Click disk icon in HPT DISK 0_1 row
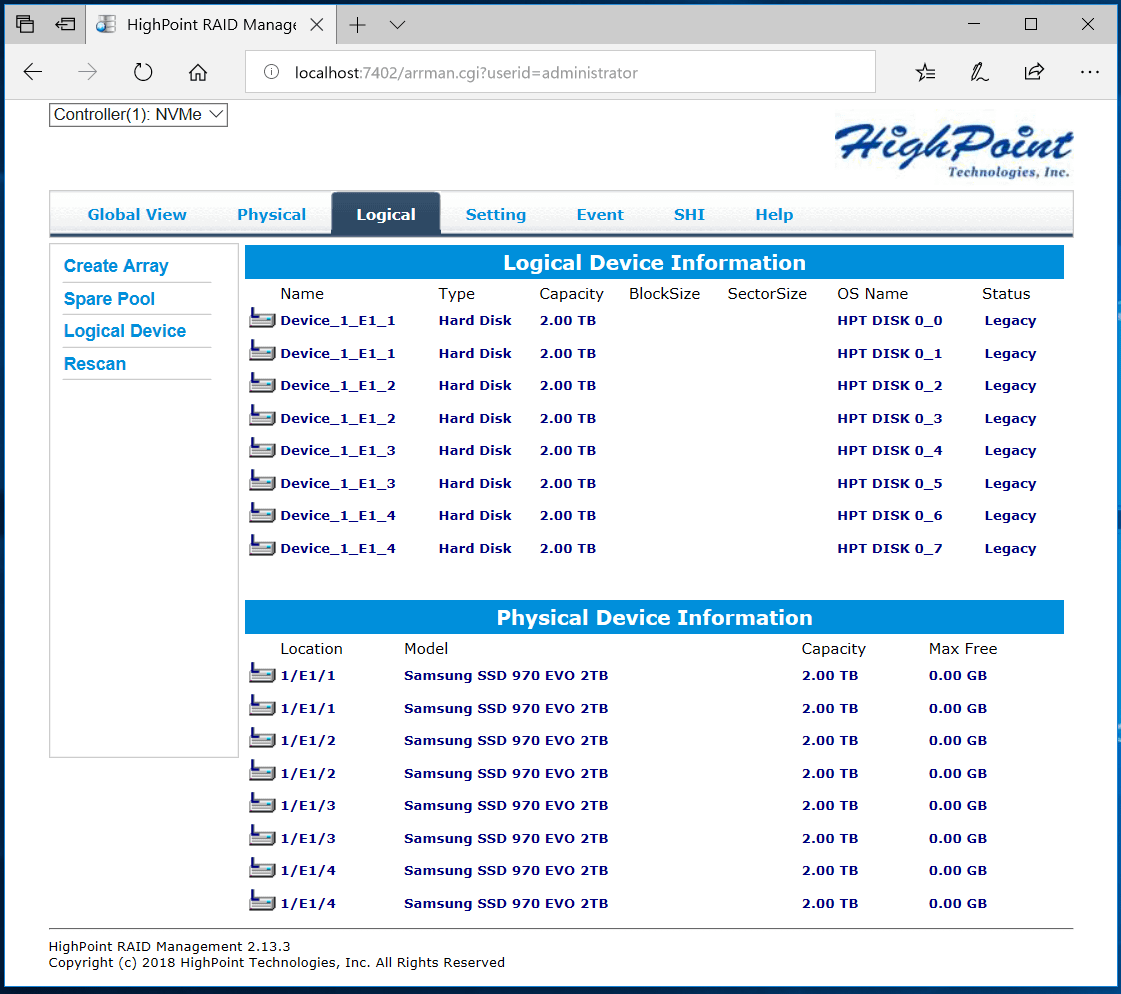 (262, 351)
